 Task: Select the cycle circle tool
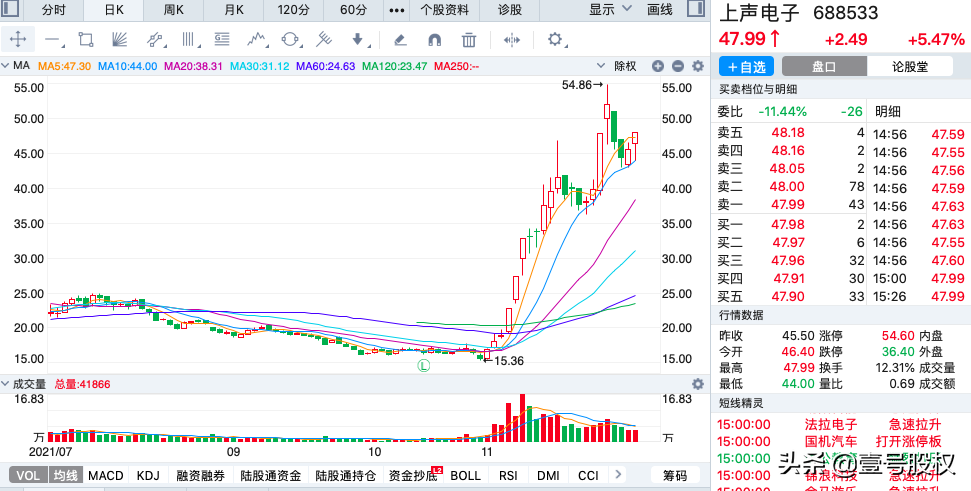pyautogui.click(x=290, y=40)
